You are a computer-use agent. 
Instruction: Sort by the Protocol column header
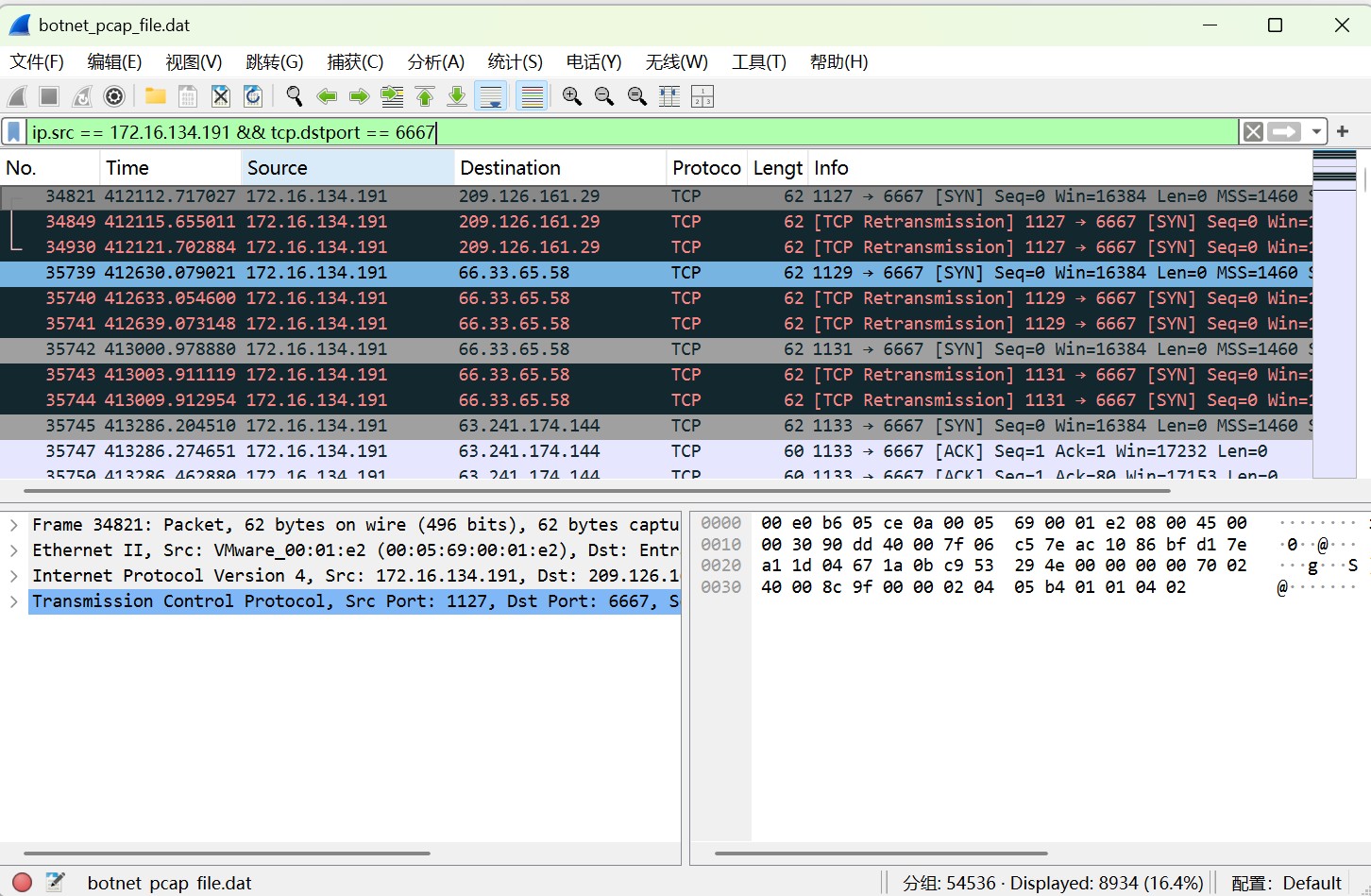coord(706,168)
